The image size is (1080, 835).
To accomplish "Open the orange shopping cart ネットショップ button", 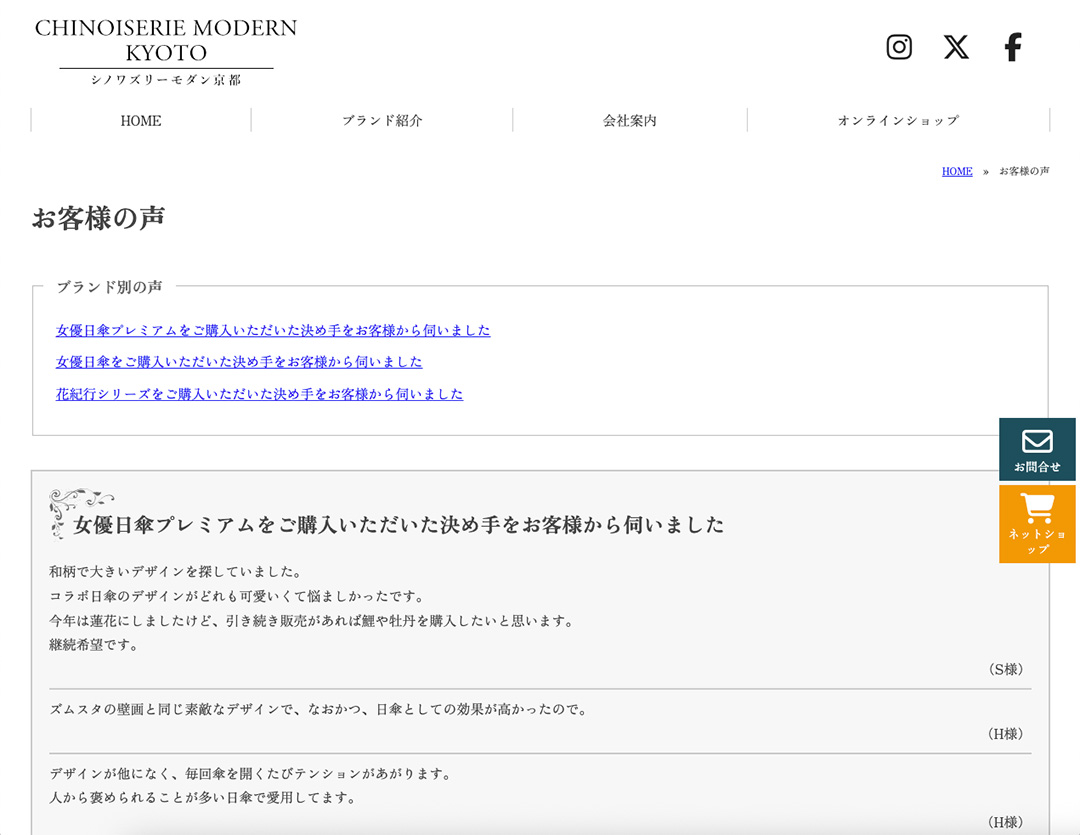I will (1037, 524).
